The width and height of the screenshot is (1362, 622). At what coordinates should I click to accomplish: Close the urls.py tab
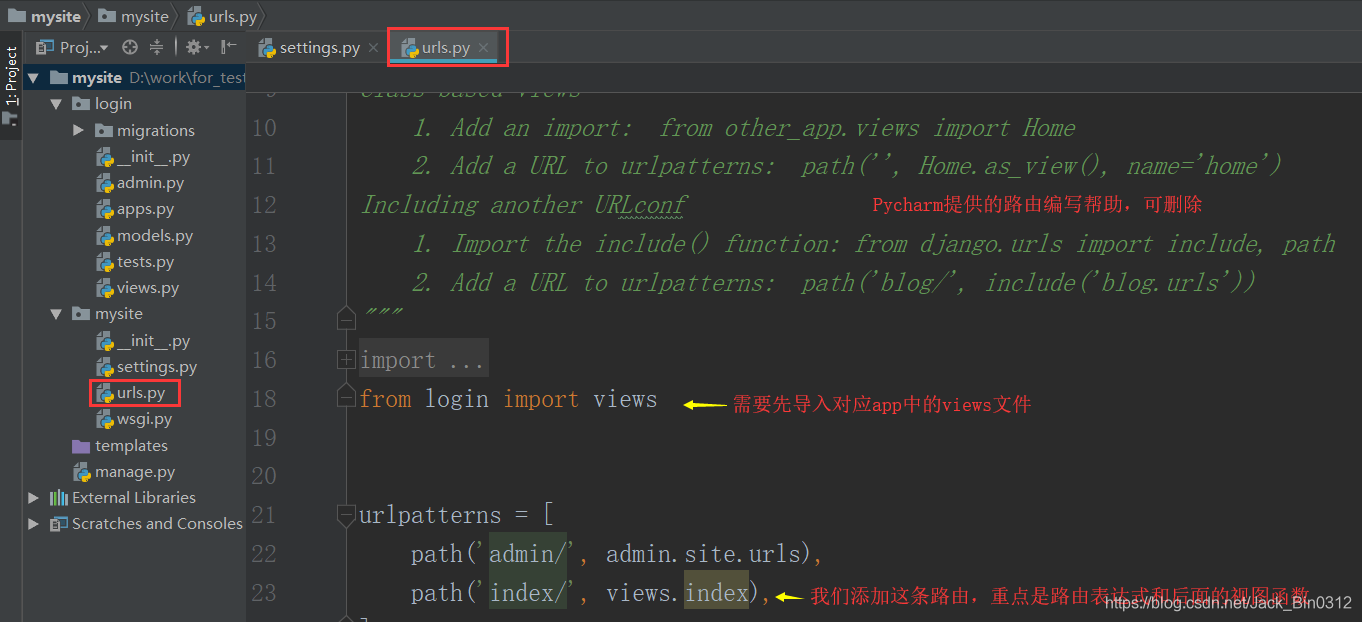point(483,48)
